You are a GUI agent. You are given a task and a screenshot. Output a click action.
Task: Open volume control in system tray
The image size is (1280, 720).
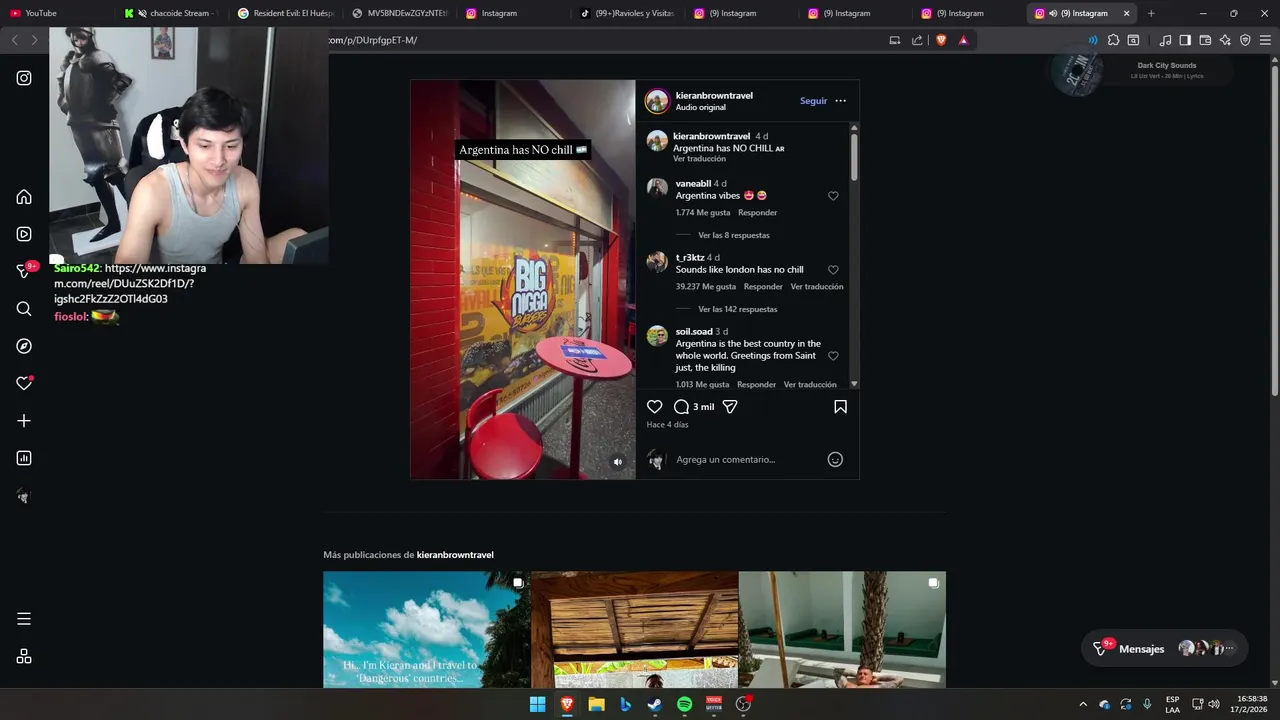pyautogui.click(x=1214, y=704)
